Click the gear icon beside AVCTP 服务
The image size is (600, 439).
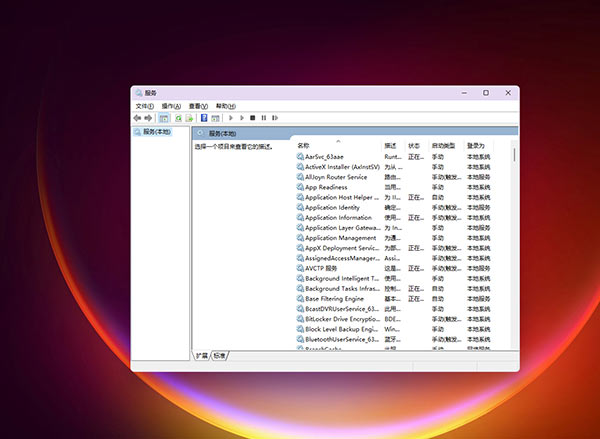pos(300,268)
